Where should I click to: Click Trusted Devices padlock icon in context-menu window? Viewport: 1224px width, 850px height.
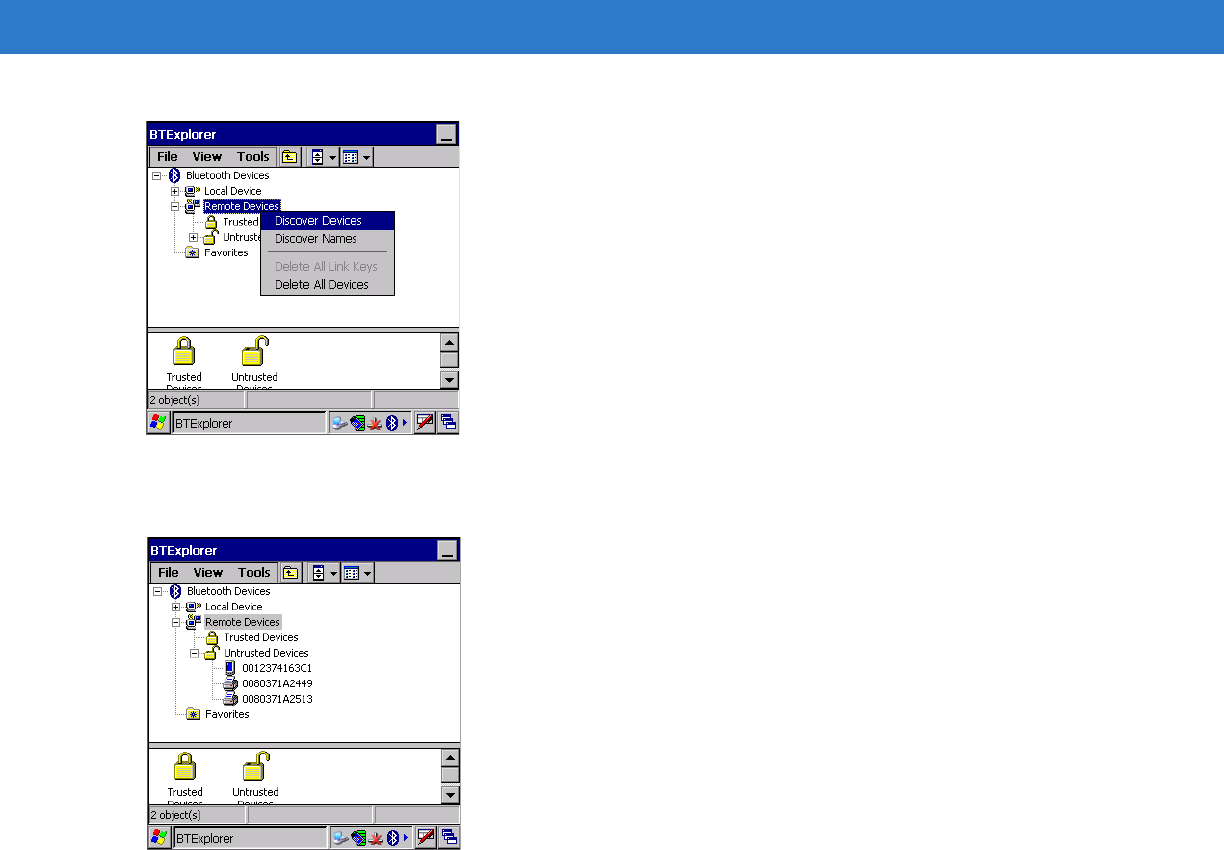tap(184, 352)
